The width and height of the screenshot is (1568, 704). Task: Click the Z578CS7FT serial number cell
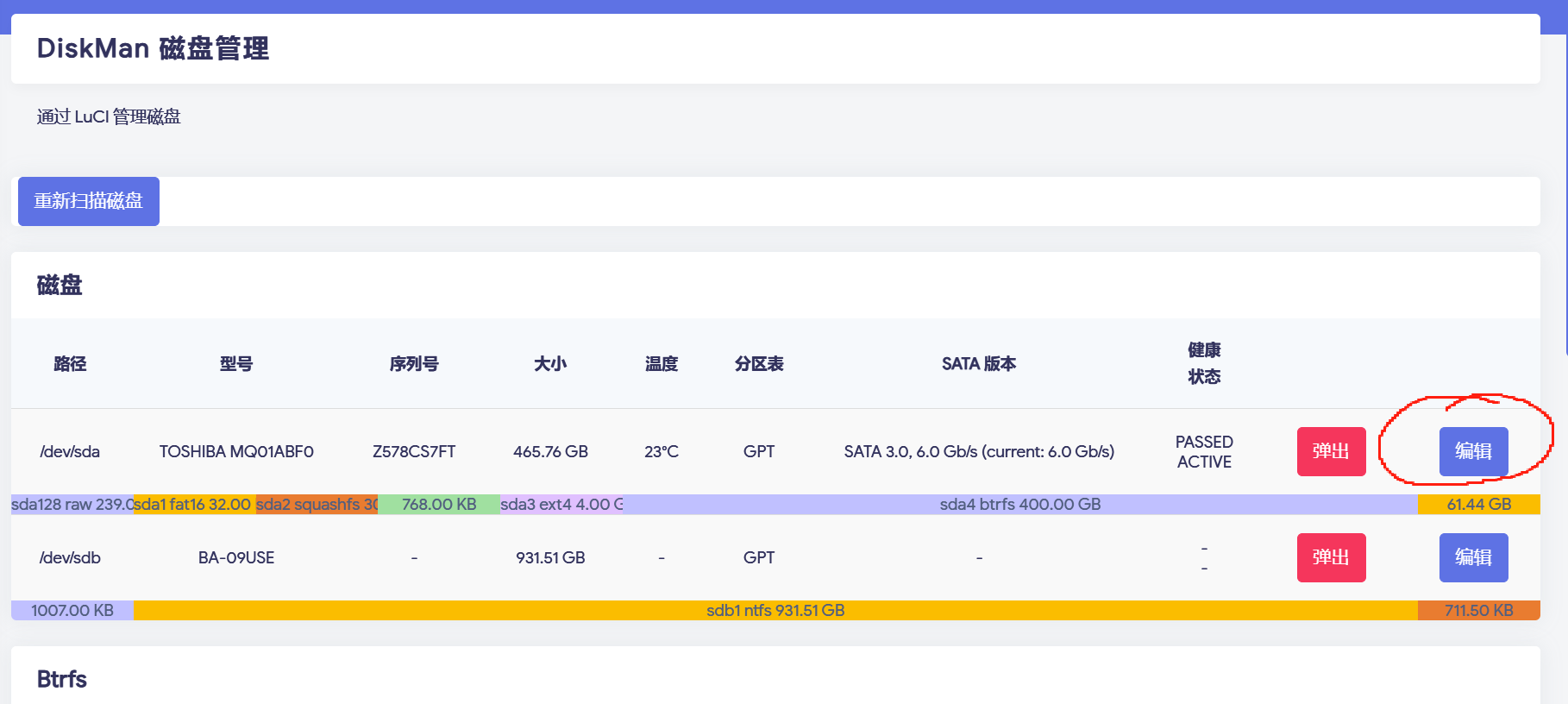tap(414, 452)
